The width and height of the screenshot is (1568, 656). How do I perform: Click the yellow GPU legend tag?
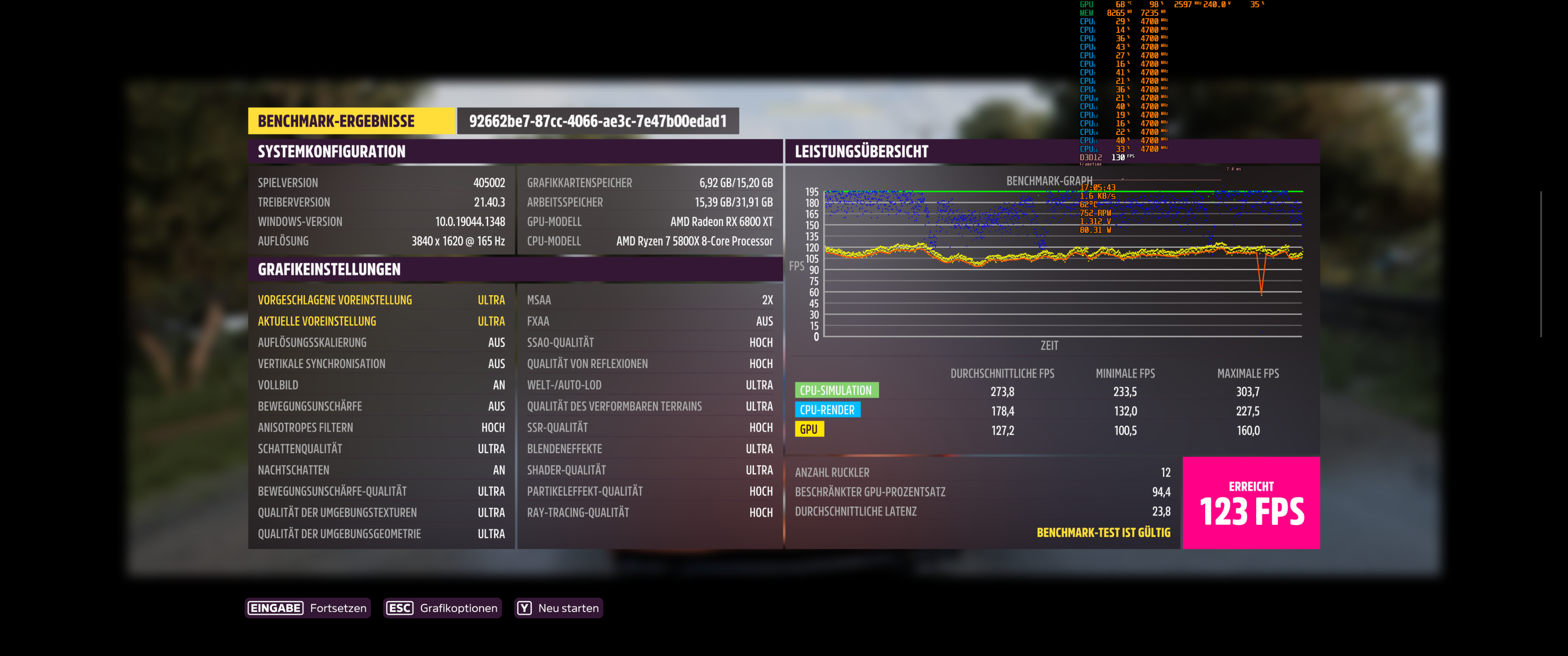pyautogui.click(x=809, y=430)
